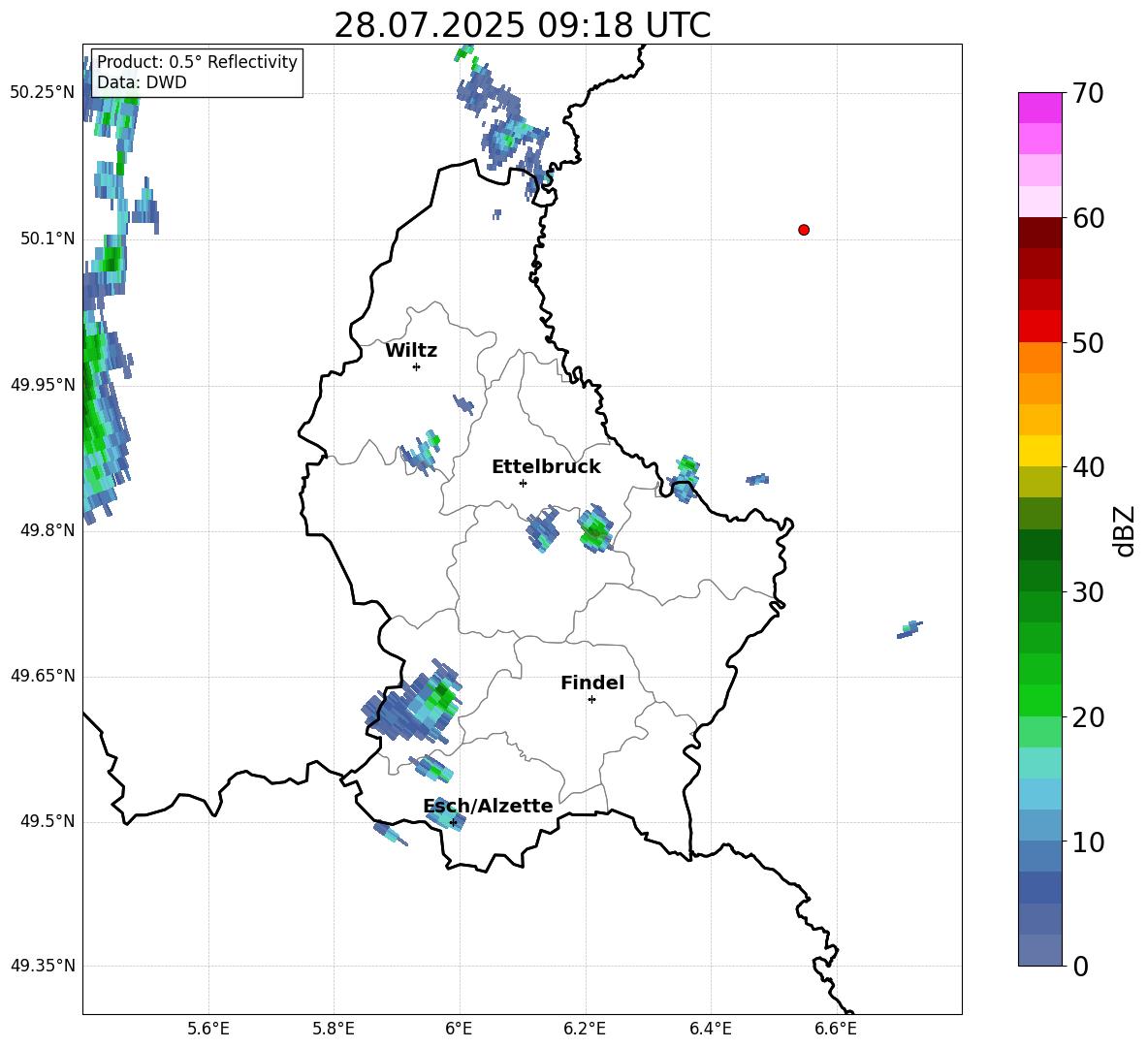Click the 49.8°N latitude label
This screenshot has width=1148, height=1048.
[x=48, y=530]
